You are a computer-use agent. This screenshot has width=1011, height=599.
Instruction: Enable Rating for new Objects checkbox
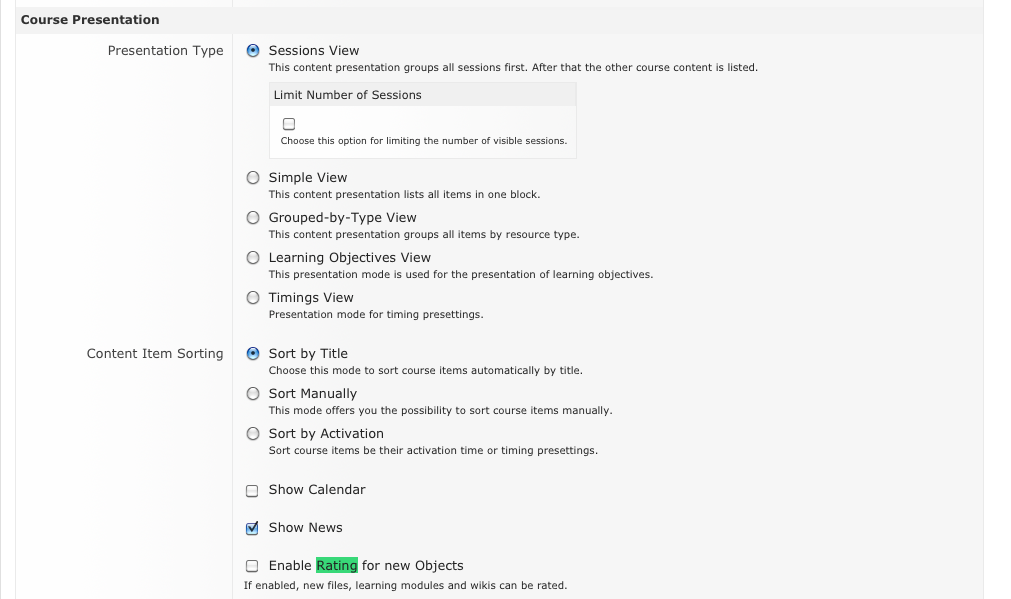pos(252,566)
